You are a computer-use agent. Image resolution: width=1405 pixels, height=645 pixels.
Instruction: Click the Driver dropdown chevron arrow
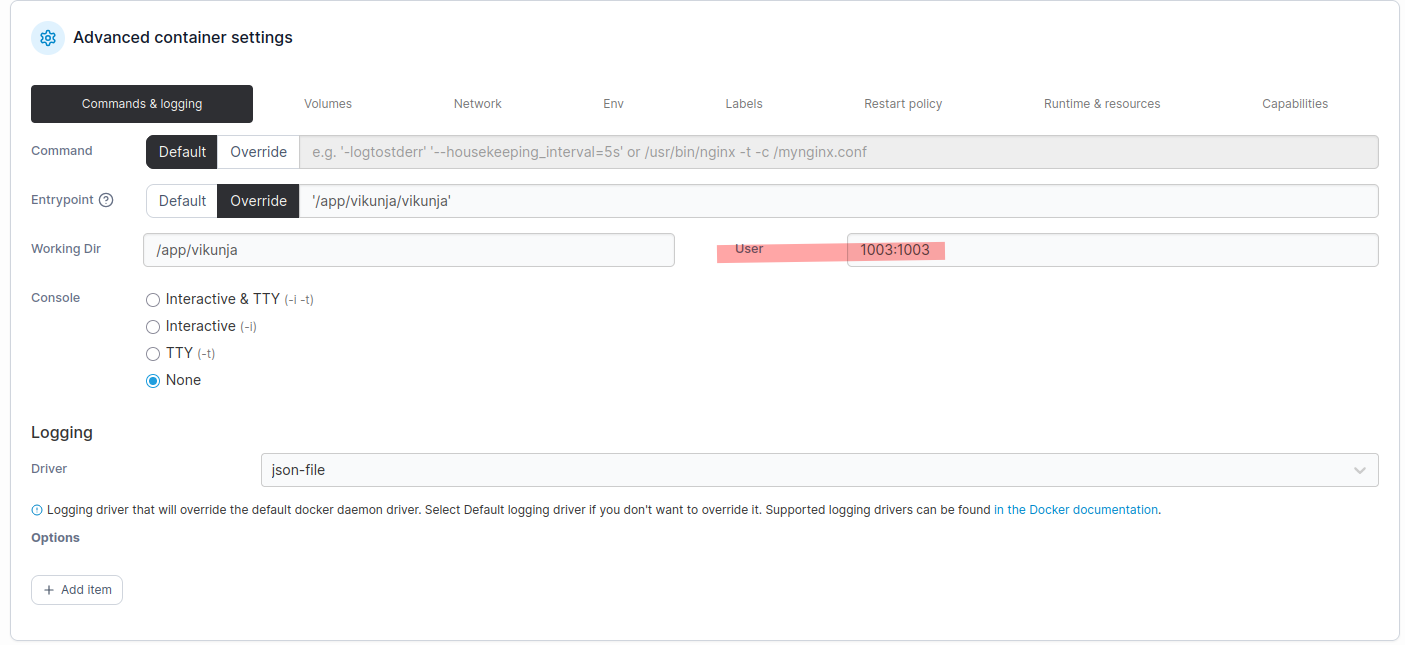(1359, 470)
